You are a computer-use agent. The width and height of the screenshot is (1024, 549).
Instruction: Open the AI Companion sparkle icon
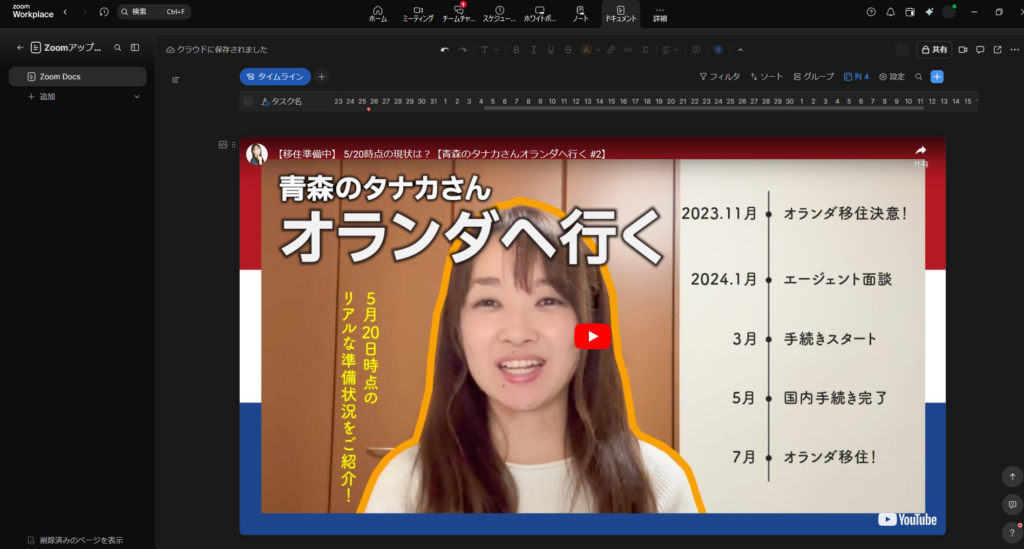pyautogui.click(x=929, y=12)
